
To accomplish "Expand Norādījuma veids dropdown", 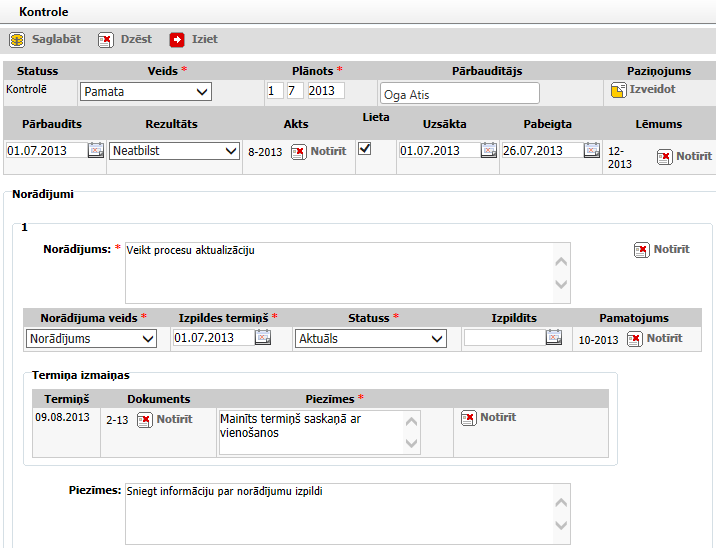I will coord(91,339).
